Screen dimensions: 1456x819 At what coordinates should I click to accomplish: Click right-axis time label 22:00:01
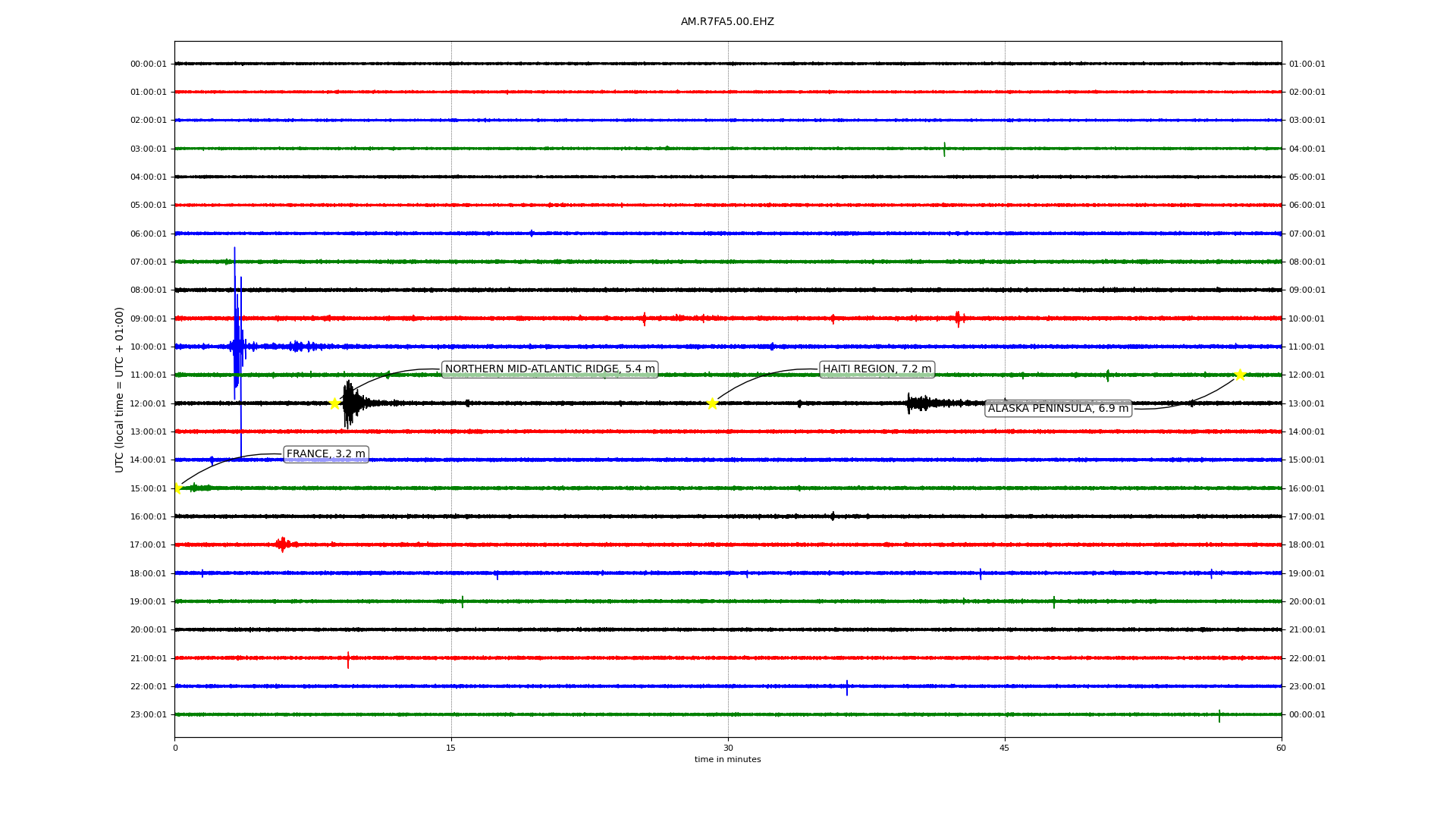[x=1307, y=659]
